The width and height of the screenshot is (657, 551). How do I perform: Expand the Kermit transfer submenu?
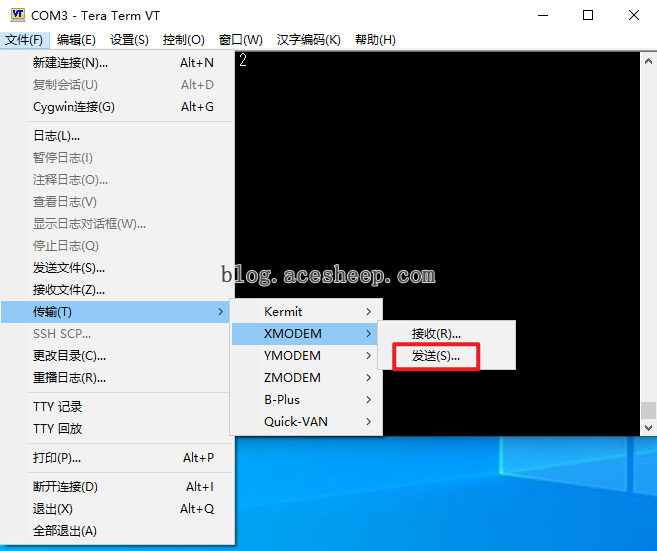307,312
